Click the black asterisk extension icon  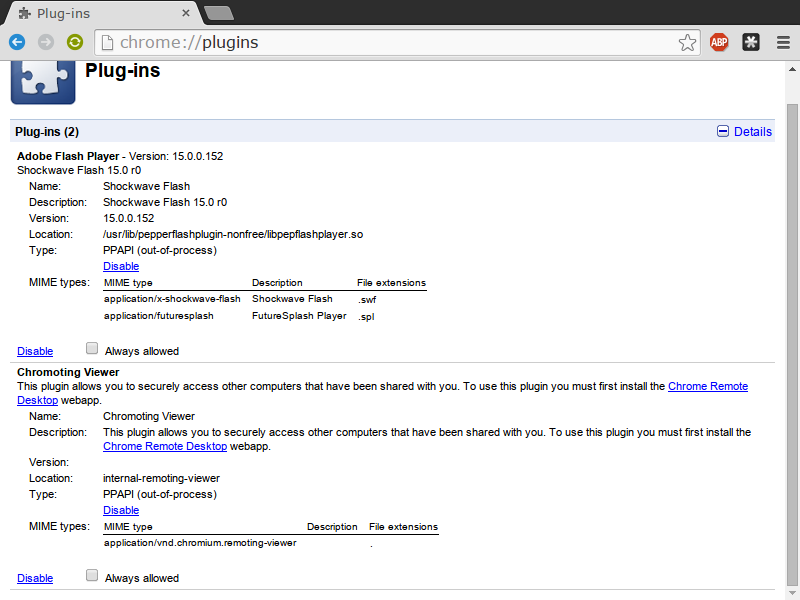tap(751, 42)
